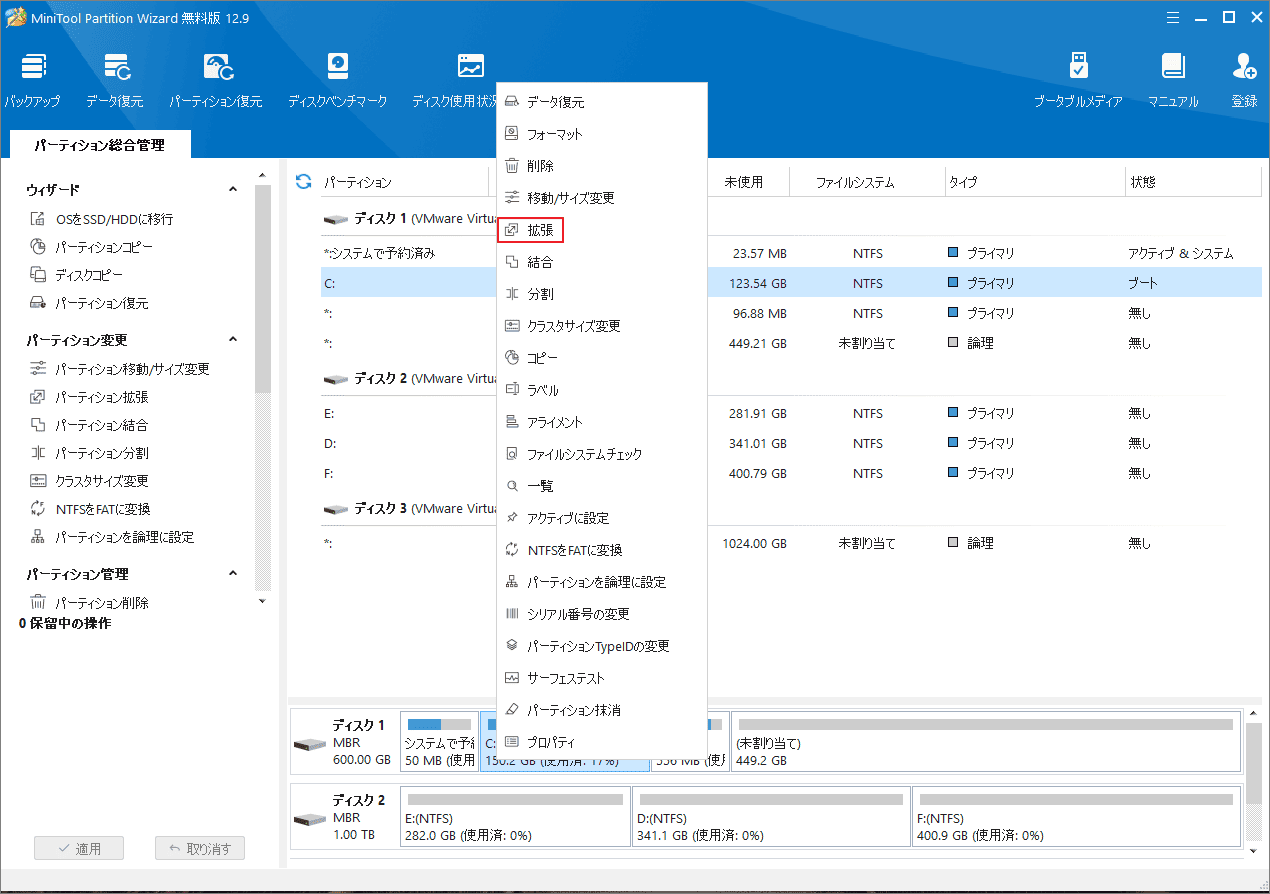The width and height of the screenshot is (1270, 894).
Task: Switch to パーティション総合管理 tab
Action: coord(99,145)
